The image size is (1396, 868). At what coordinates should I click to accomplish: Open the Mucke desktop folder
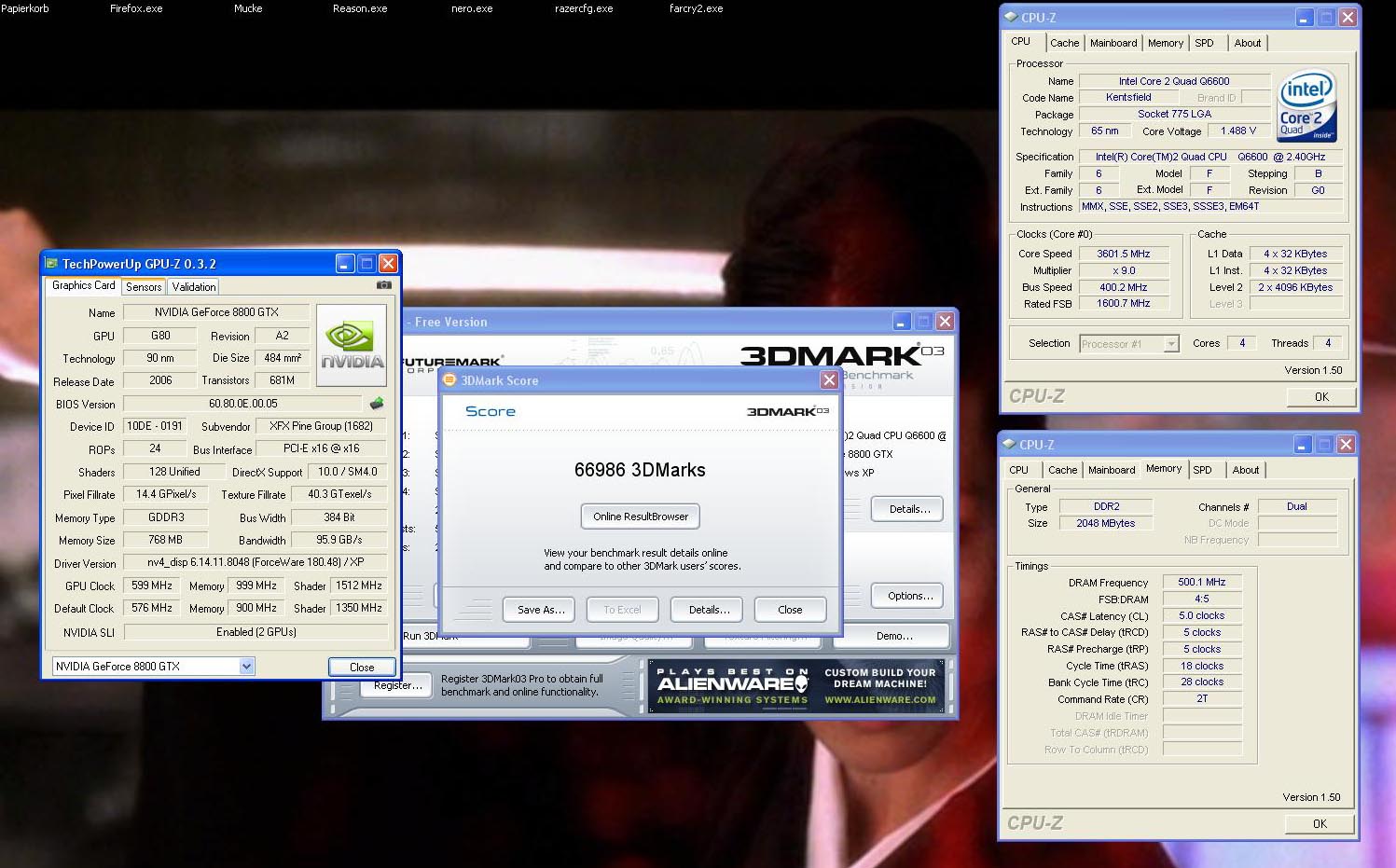pyautogui.click(x=248, y=8)
